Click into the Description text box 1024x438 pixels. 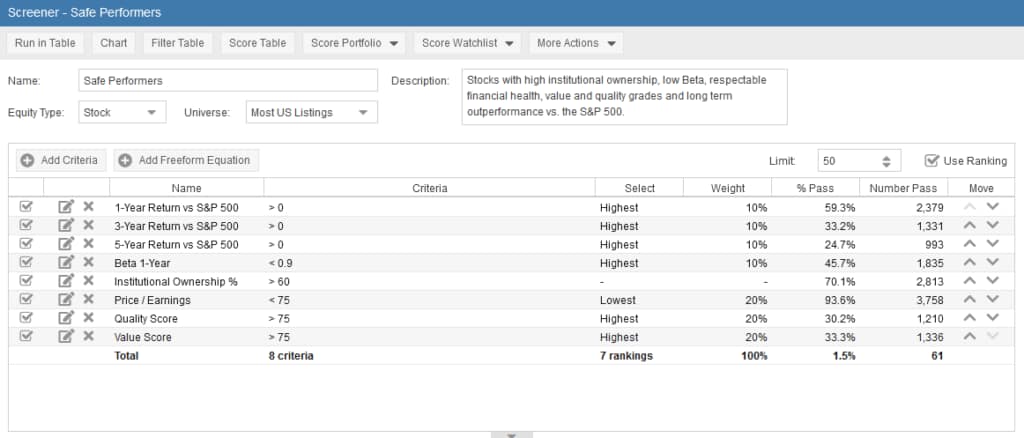pos(624,97)
